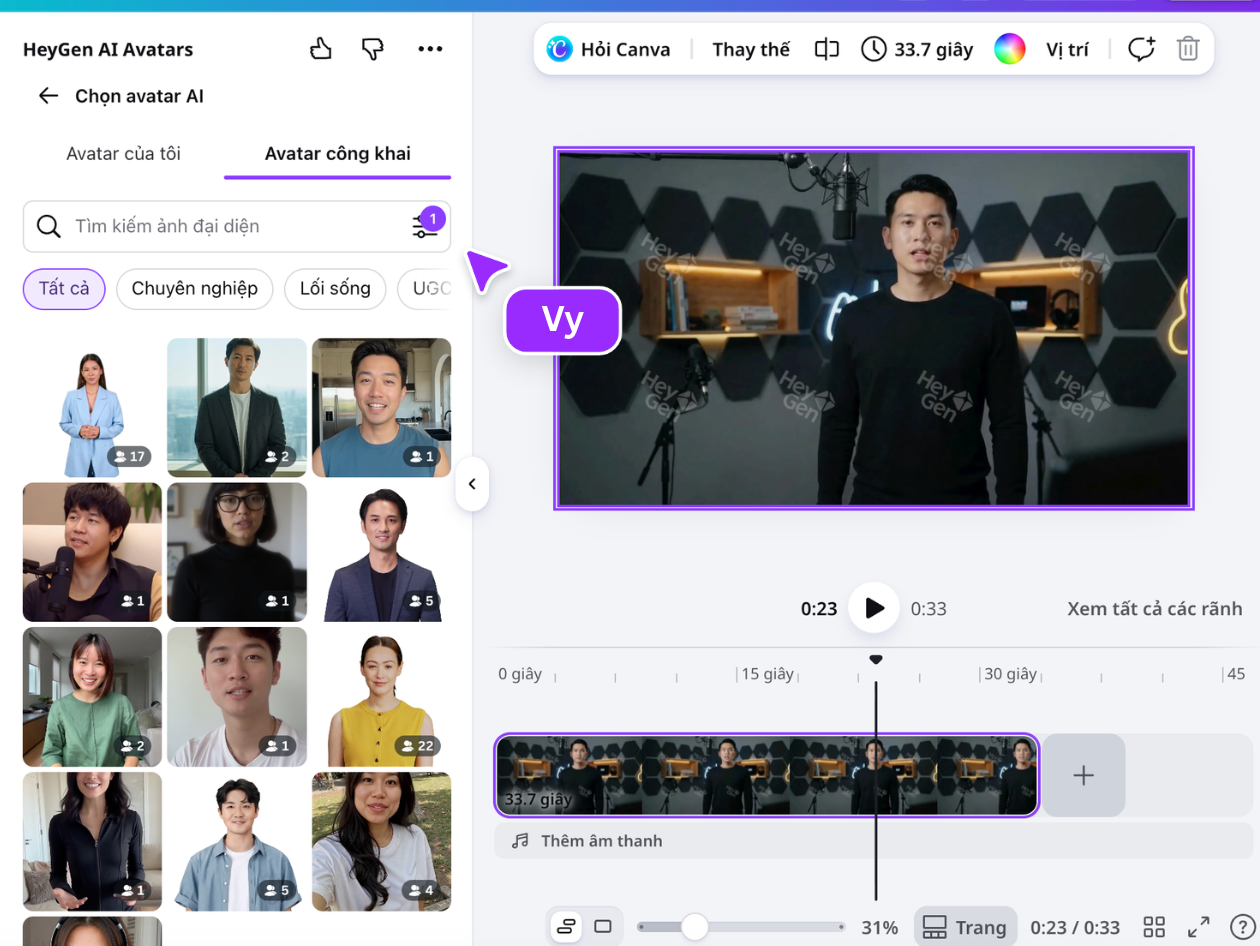Click the HeyGen AI Avatars panel title
This screenshot has width=1260, height=946.
click(x=108, y=49)
